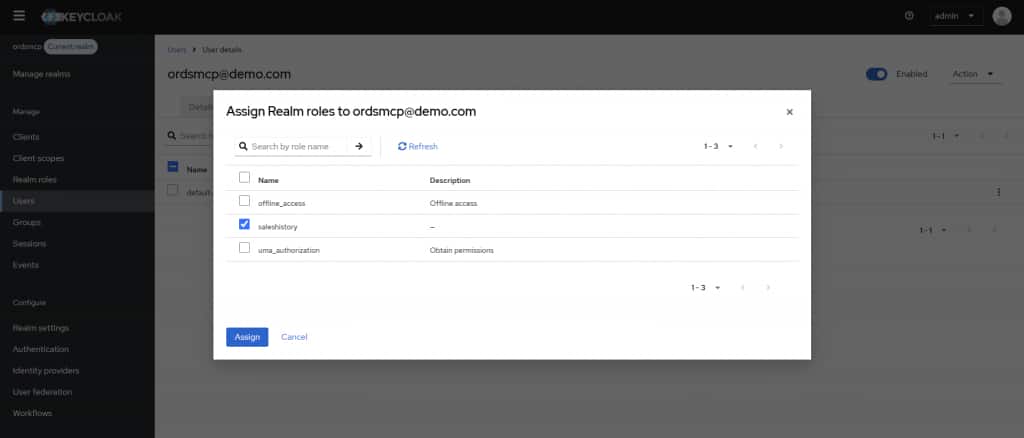
Task: Open Manage realms in sidebar
Action: coord(41,74)
